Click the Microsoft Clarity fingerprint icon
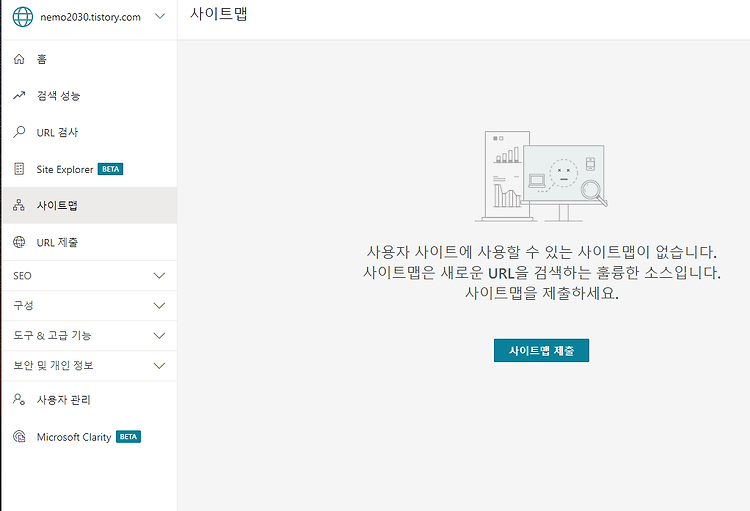Viewport: 750px width, 511px height. pyautogui.click(x=19, y=436)
